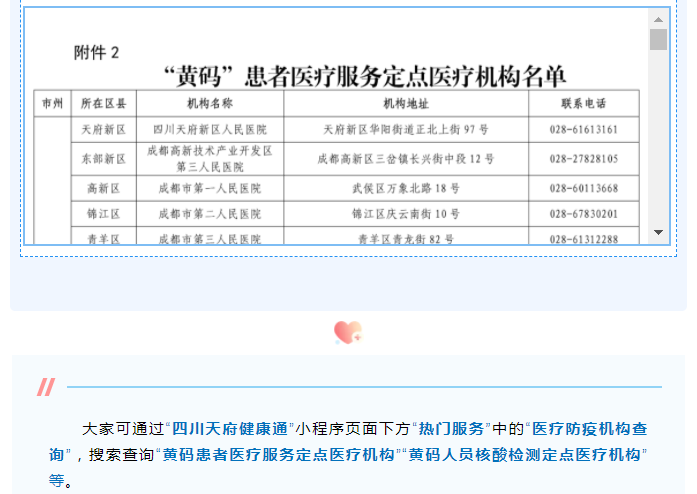
Task: Click phone number 028-67830201
Action: [584, 214]
